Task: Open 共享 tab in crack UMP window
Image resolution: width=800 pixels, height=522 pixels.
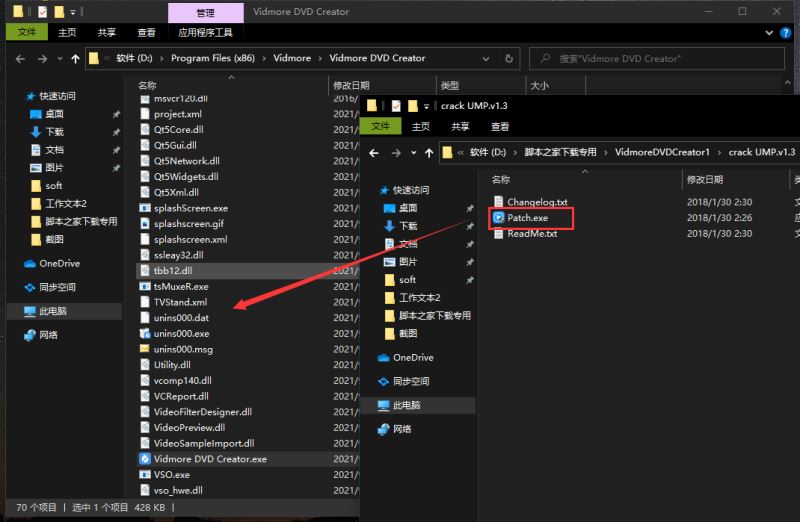Action: point(460,127)
